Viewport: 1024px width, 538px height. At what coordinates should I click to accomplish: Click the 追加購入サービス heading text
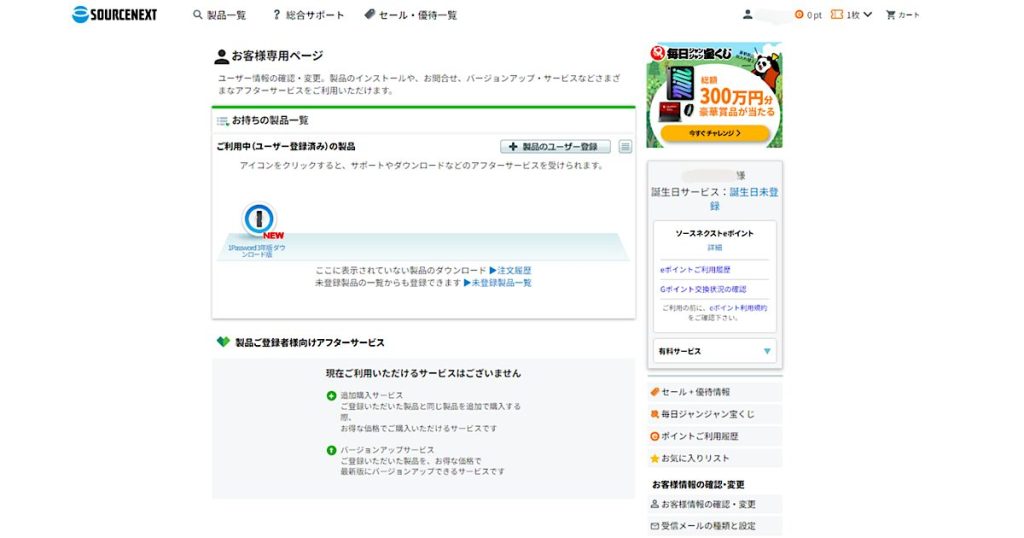pos(372,396)
